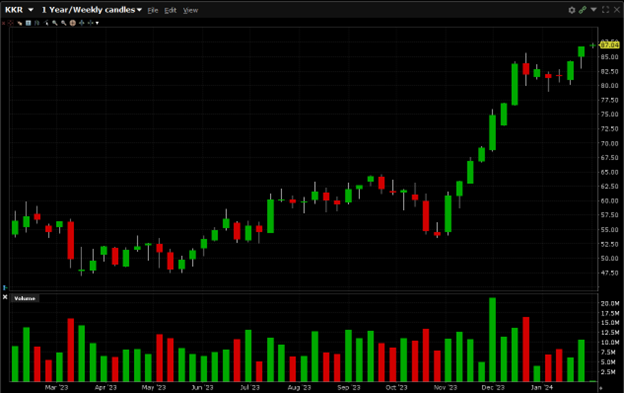624x393 pixels.
Task: Click the 47.50 price axis label
Action: point(610,273)
